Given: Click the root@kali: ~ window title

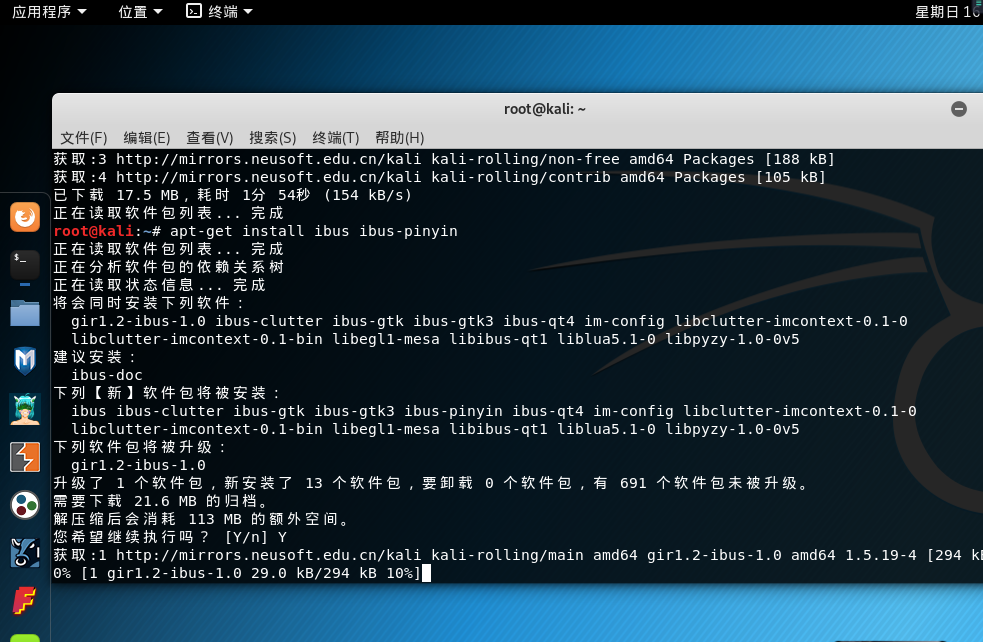Looking at the screenshot, I should click(545, 109).
